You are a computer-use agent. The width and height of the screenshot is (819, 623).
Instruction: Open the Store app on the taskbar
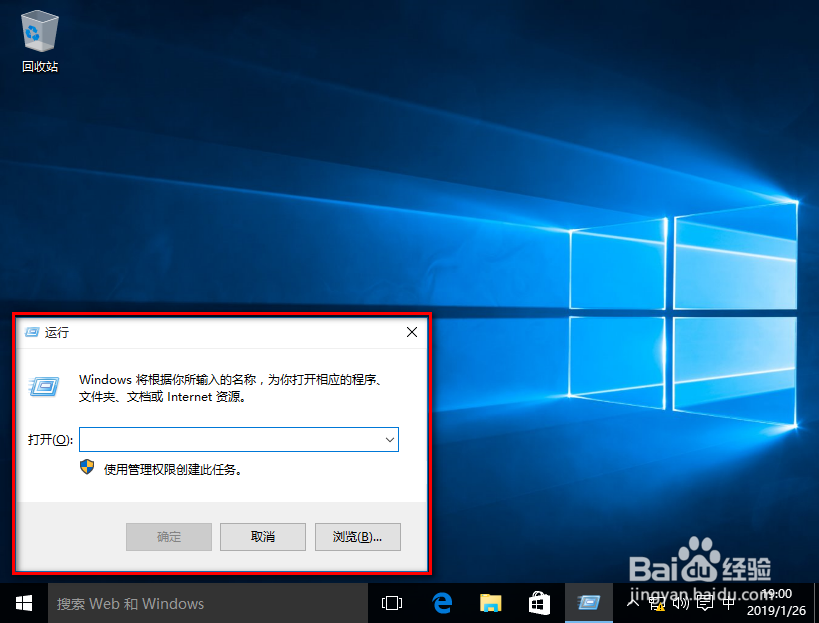539,603
